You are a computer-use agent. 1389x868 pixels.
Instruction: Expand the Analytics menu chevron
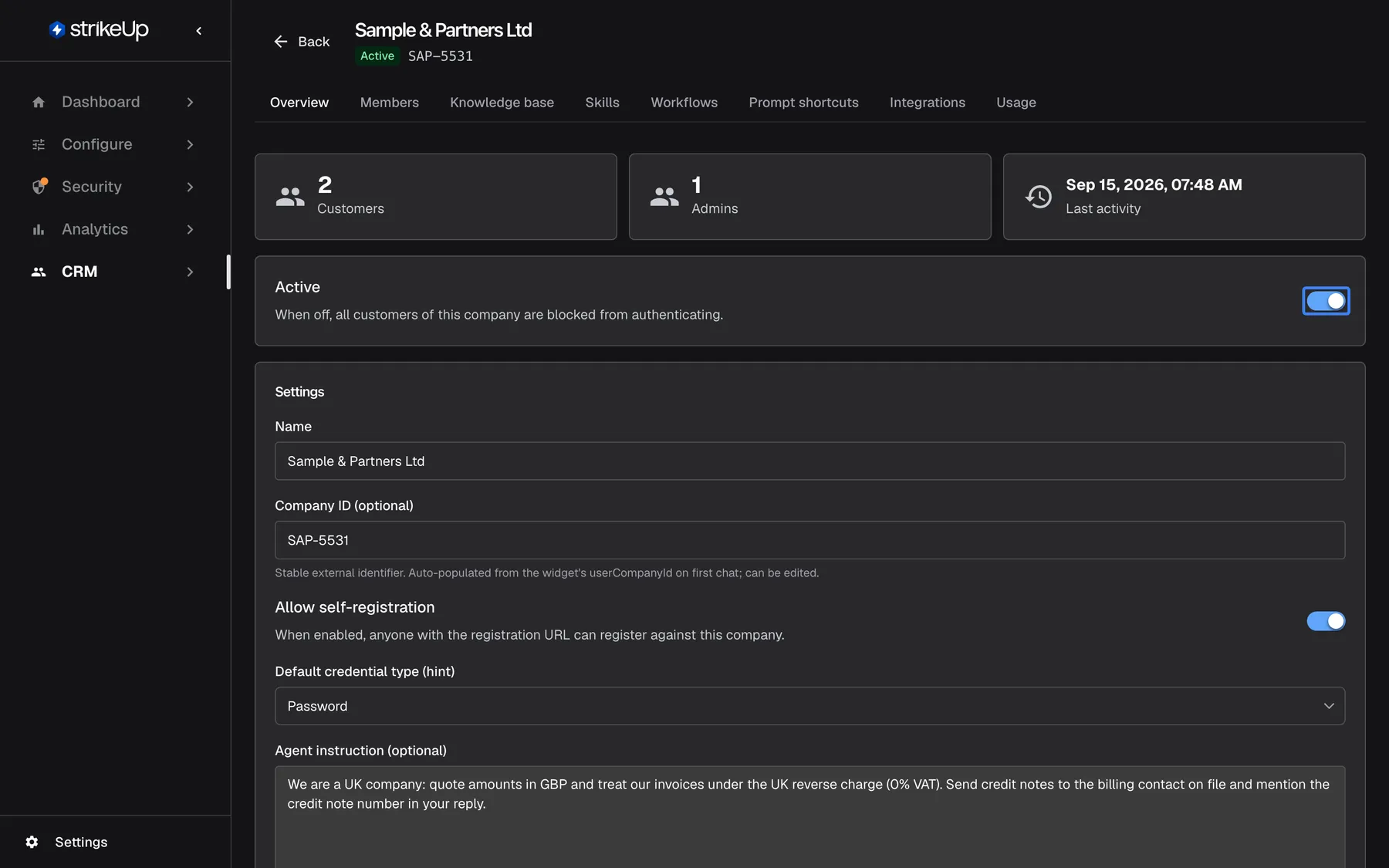click(190, 229)
